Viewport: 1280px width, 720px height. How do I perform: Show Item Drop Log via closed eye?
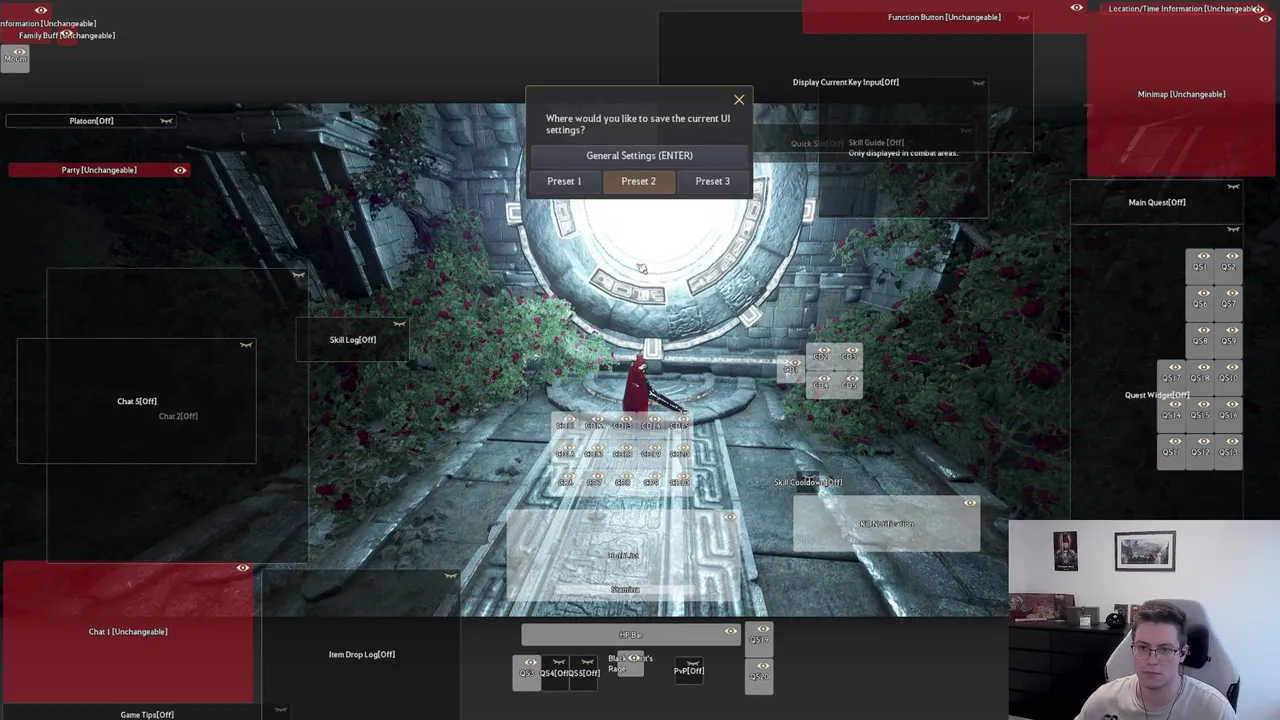click(x=450, y=576)
